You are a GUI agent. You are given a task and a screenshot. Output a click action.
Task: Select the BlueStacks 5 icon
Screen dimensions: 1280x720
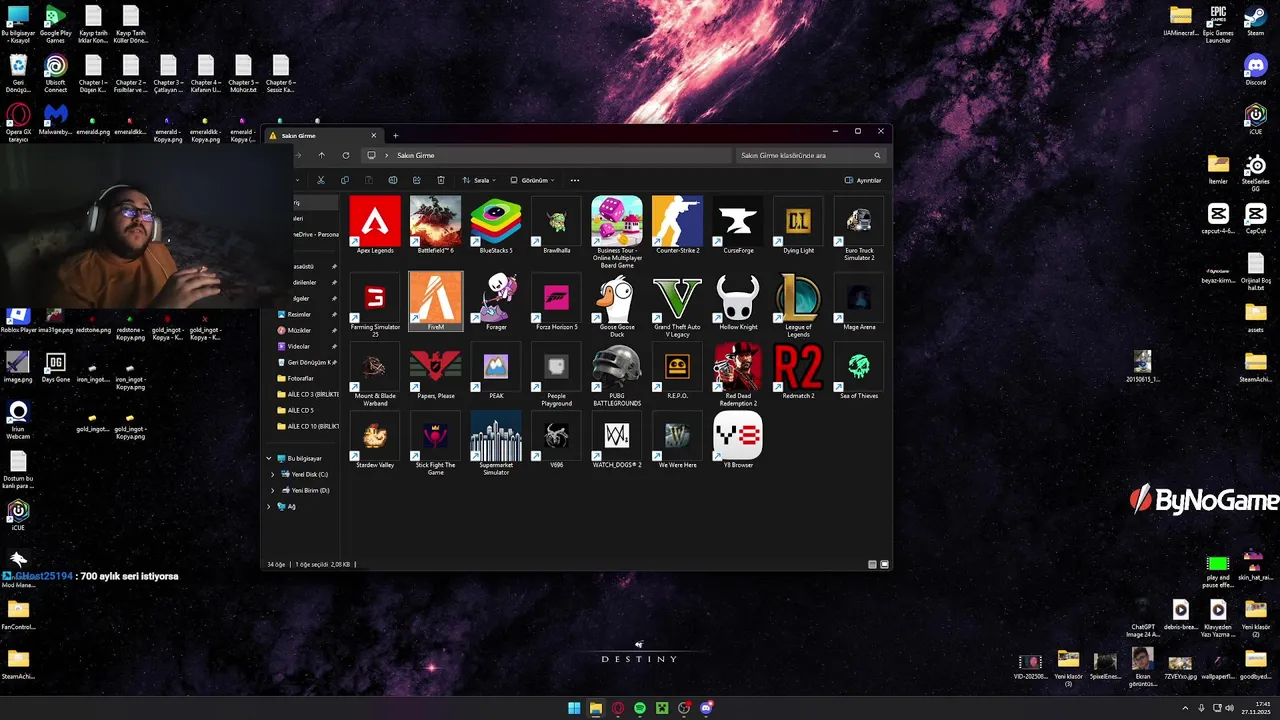pyautogui.click(x=496, y=226)
